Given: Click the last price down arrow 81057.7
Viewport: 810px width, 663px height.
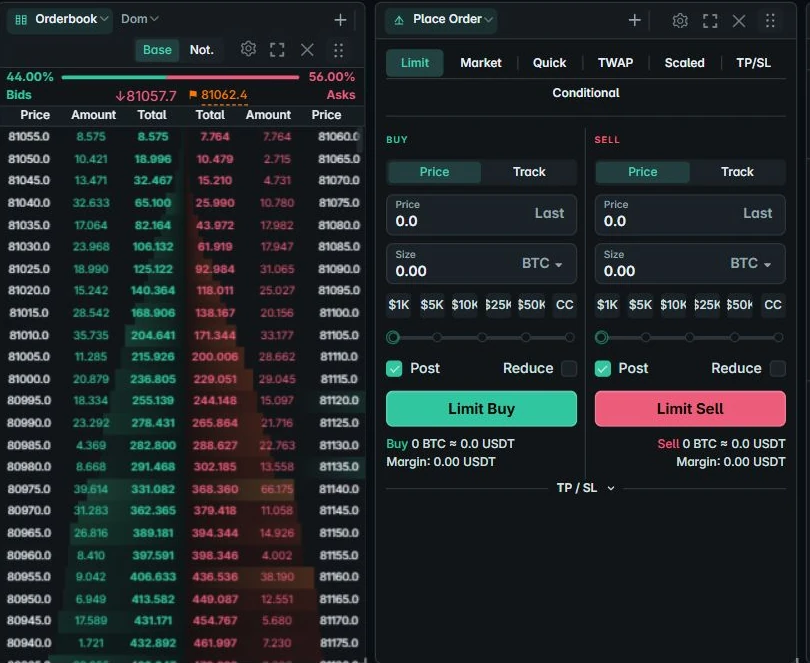Looking at the screenshot, I should pyautogui.click(x=146, y=96).
